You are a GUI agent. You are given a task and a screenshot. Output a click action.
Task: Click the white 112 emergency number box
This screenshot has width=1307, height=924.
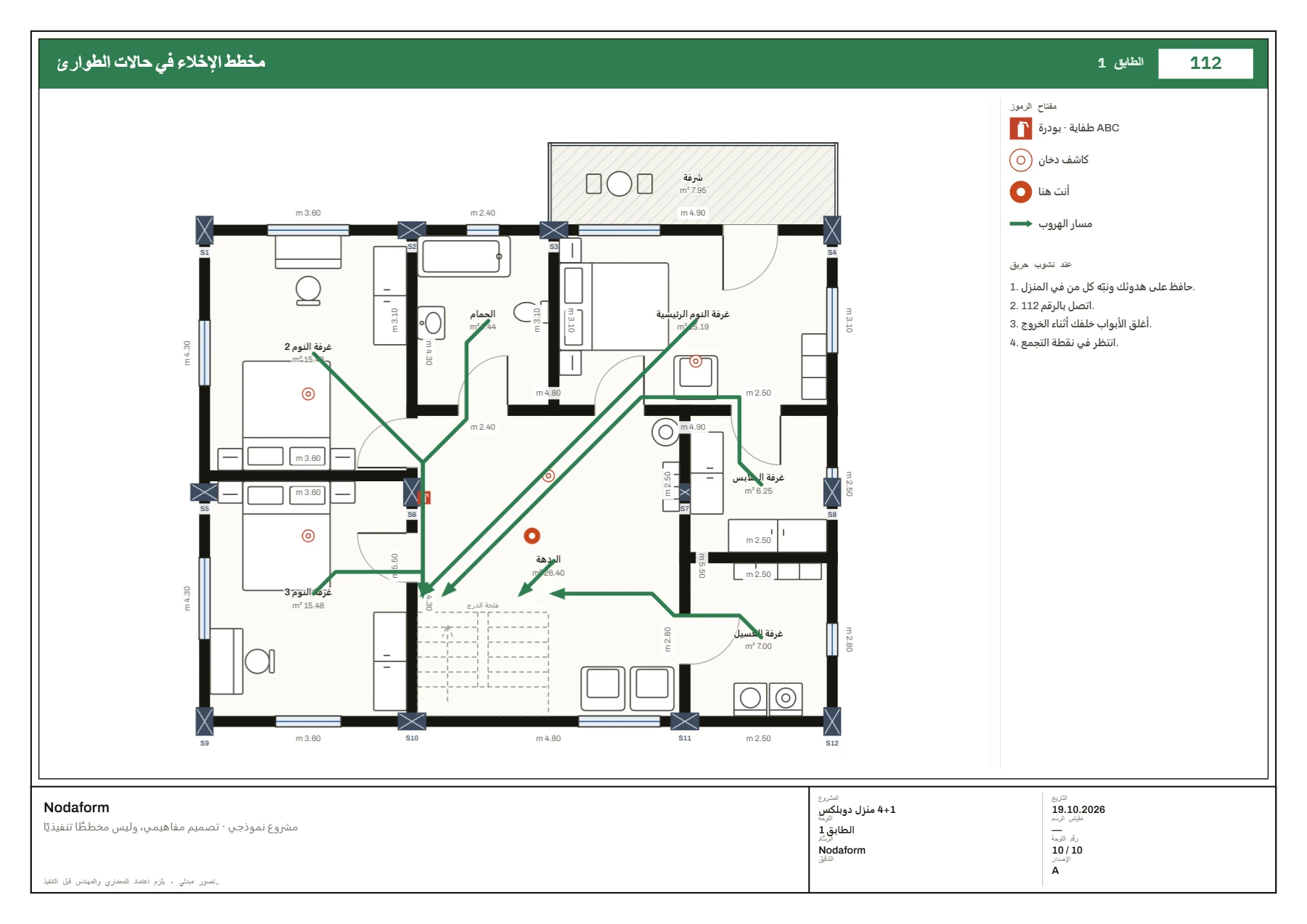point(1205,63)
